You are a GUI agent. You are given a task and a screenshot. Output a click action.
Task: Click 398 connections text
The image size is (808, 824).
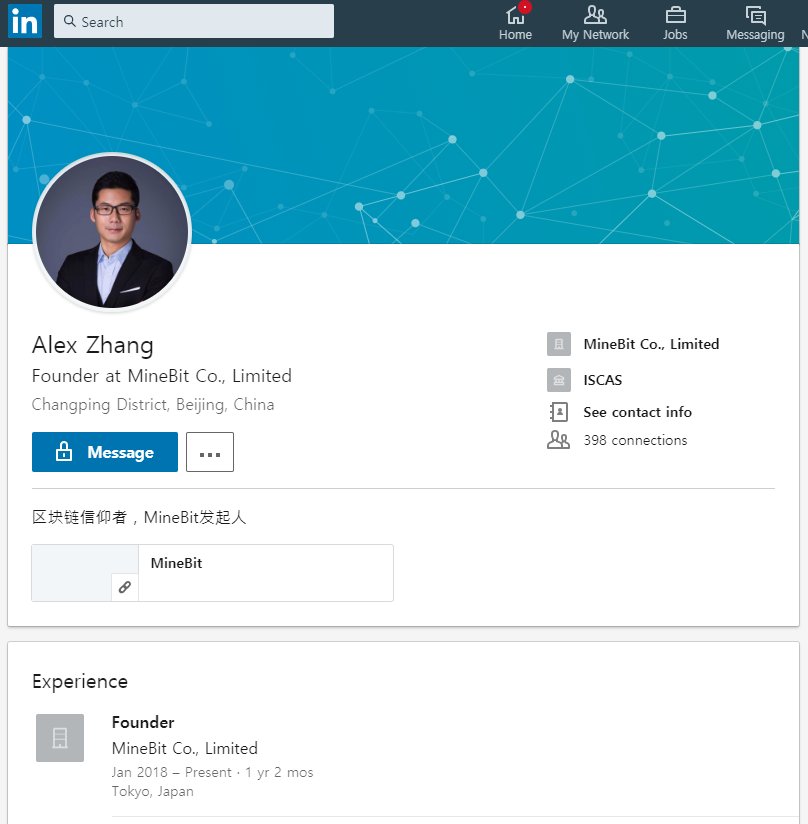coord(635,440)
